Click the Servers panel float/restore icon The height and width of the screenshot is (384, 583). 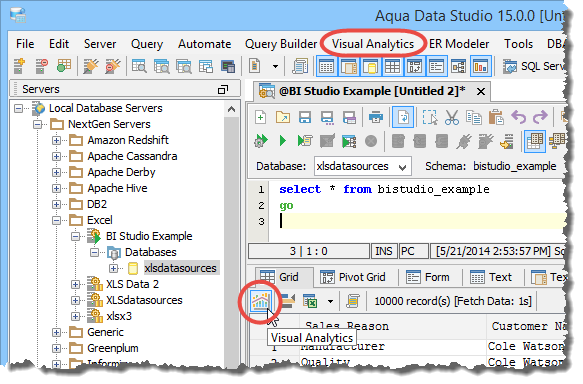(223, 90)
